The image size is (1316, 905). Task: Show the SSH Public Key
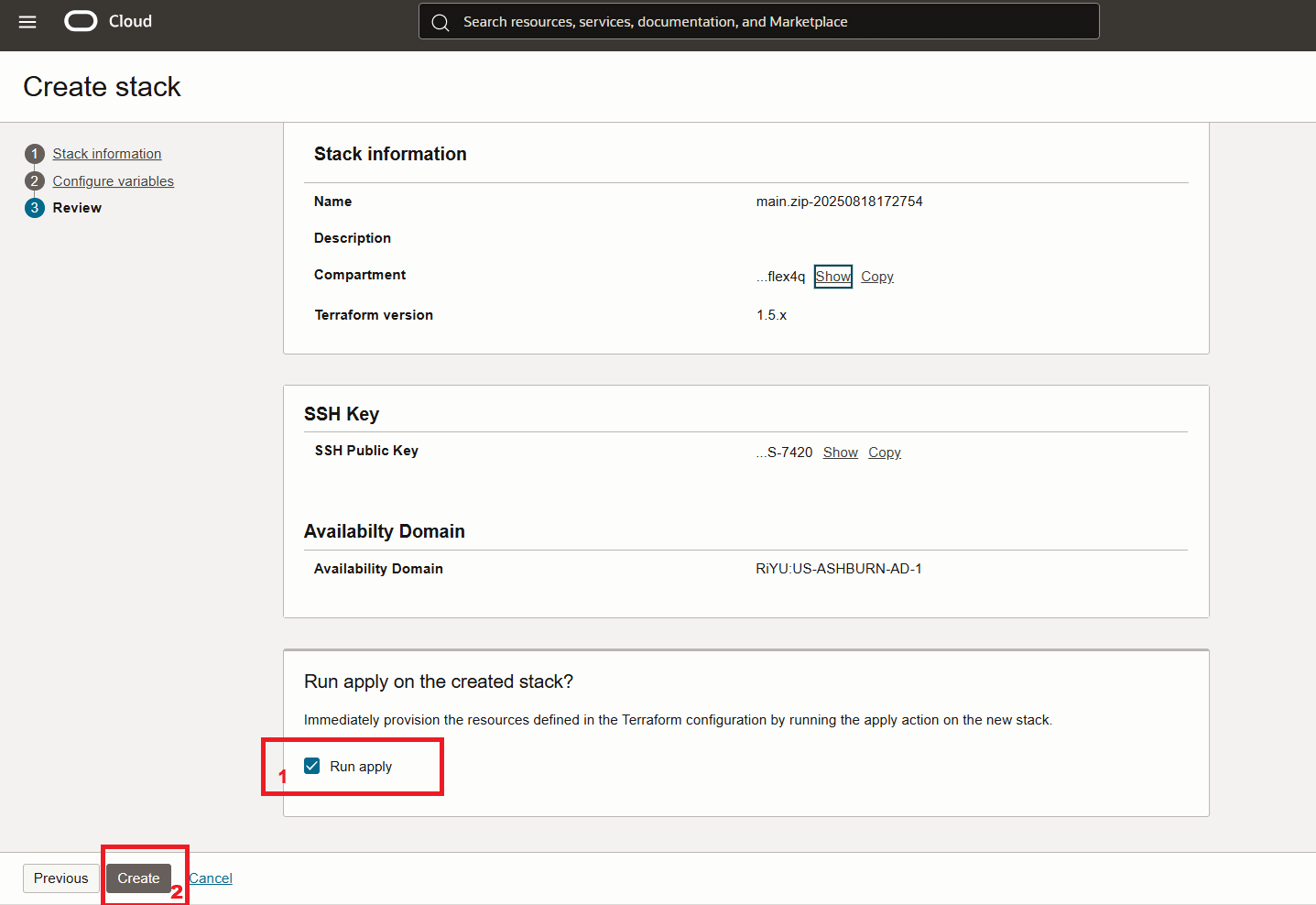pyautogui.click(x=841, y=452)
